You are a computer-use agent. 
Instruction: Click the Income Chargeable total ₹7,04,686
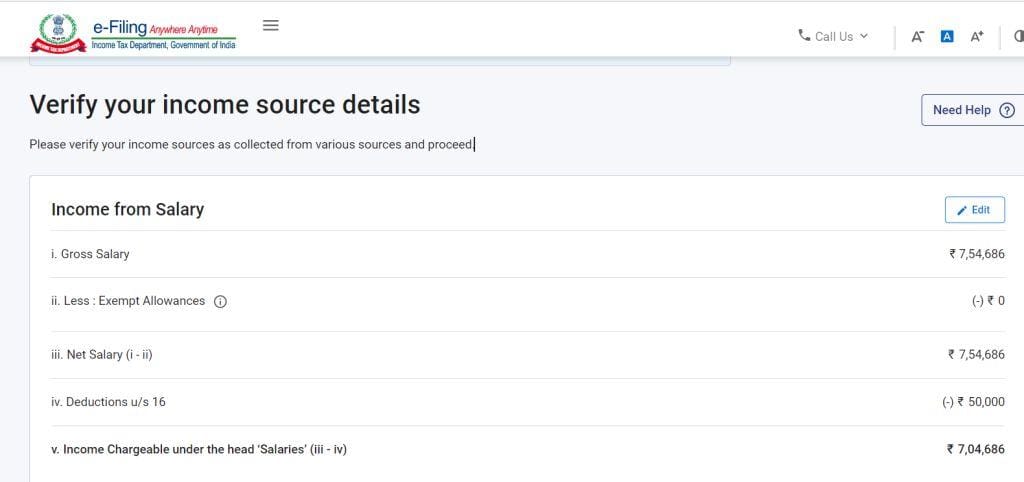[975, 449]
